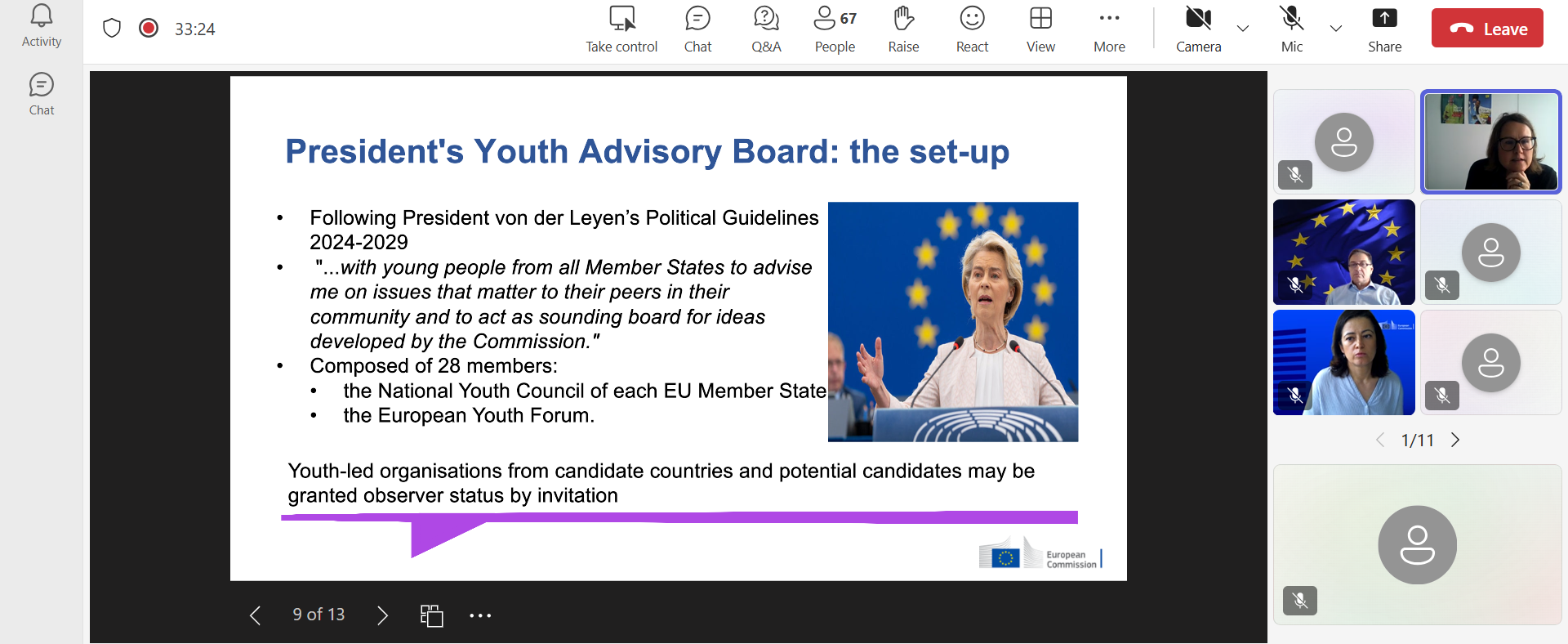
Task: Select woman in blue shirt video tile
Action: point(1344,362)
